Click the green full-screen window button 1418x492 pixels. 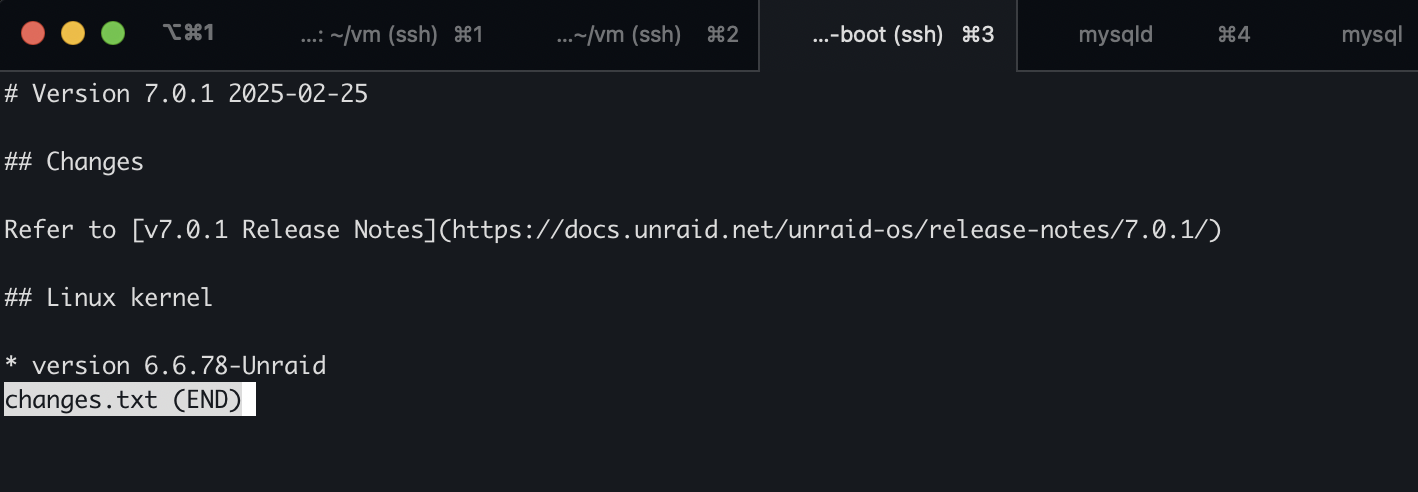click(x=113, y=33)
